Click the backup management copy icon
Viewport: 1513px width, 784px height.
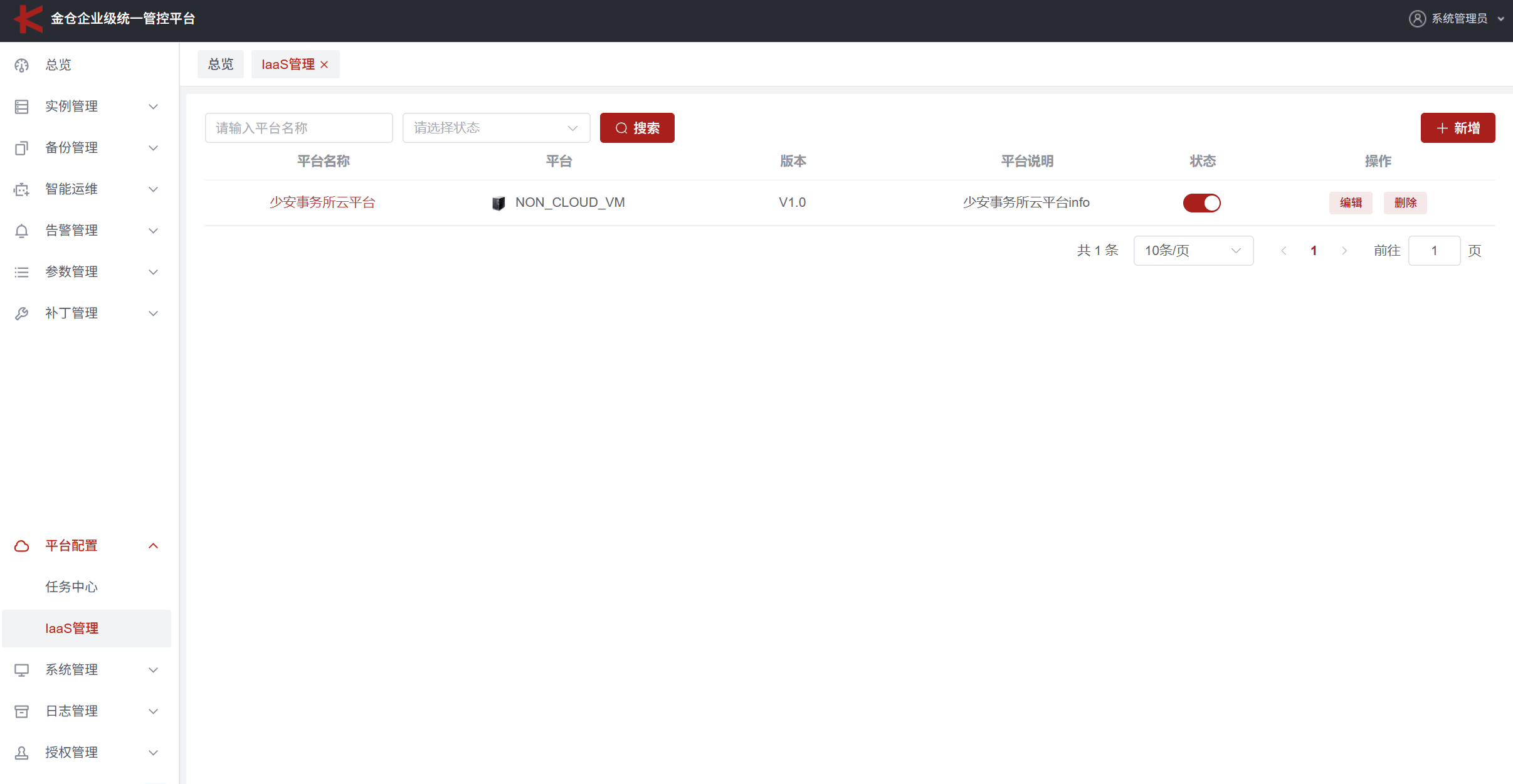pyautogui.click(x=22, y=148)
